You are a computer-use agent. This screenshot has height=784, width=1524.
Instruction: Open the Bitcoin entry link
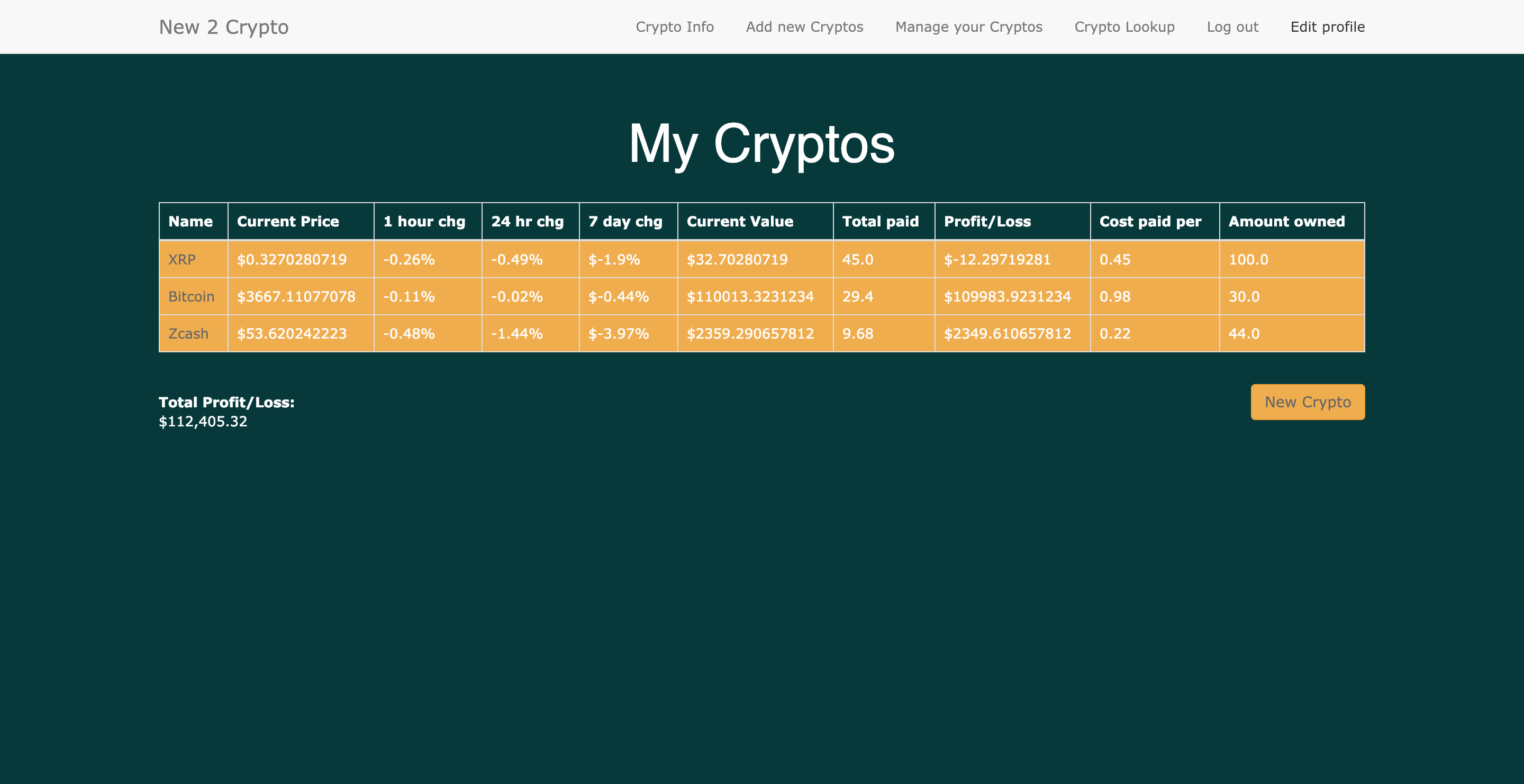point(191,297)
